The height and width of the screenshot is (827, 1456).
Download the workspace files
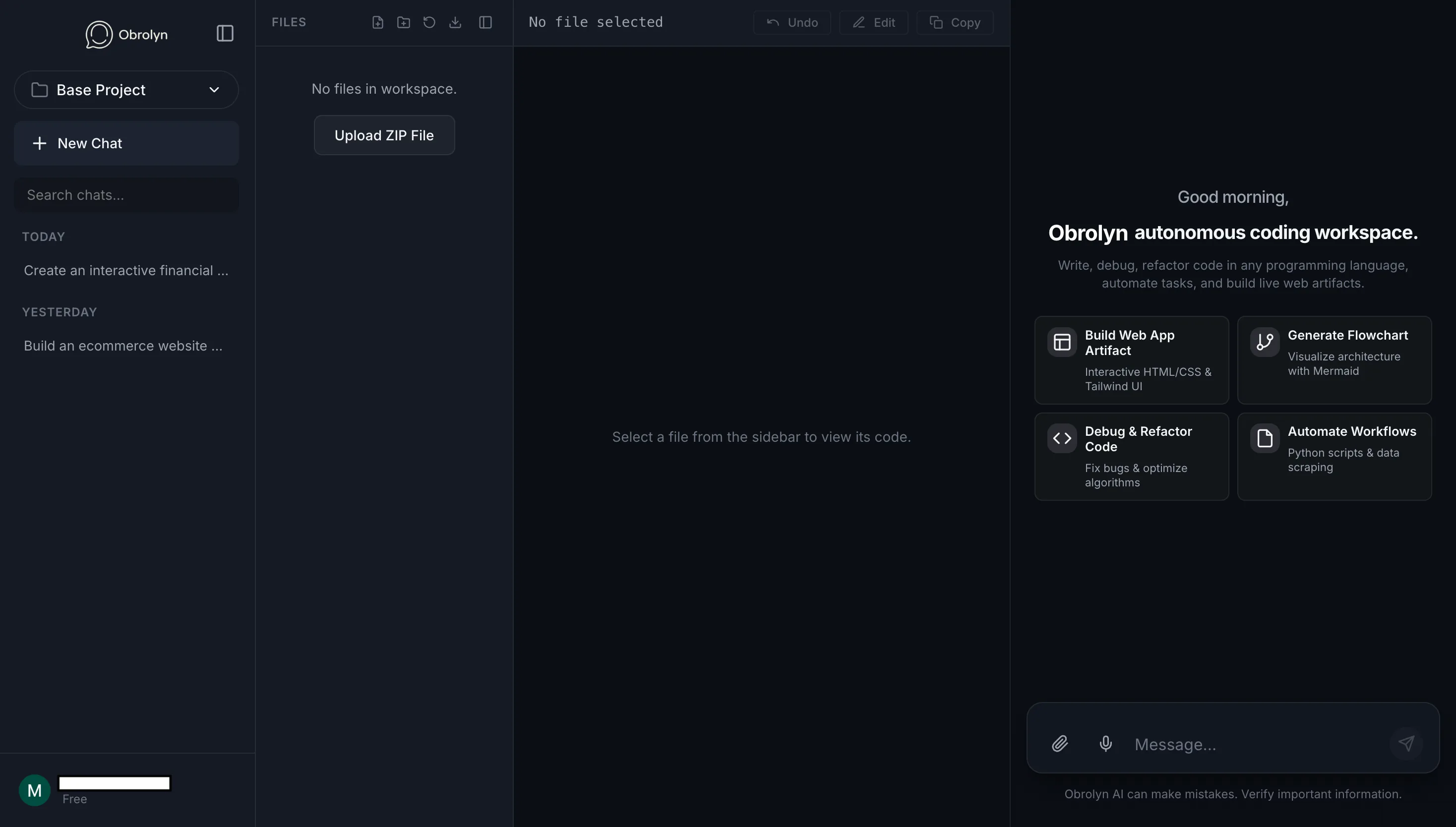(x=455, y=22)
